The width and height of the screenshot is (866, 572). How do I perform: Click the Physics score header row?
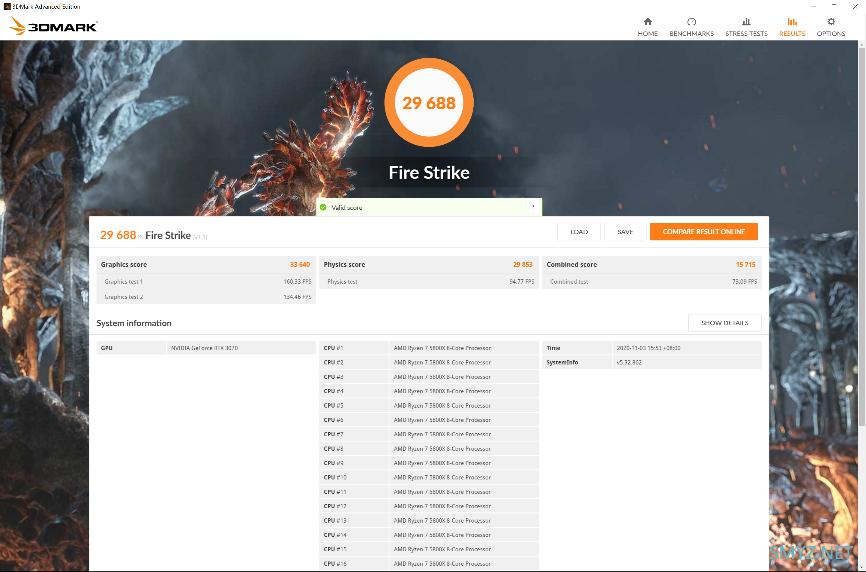[429, 264]
